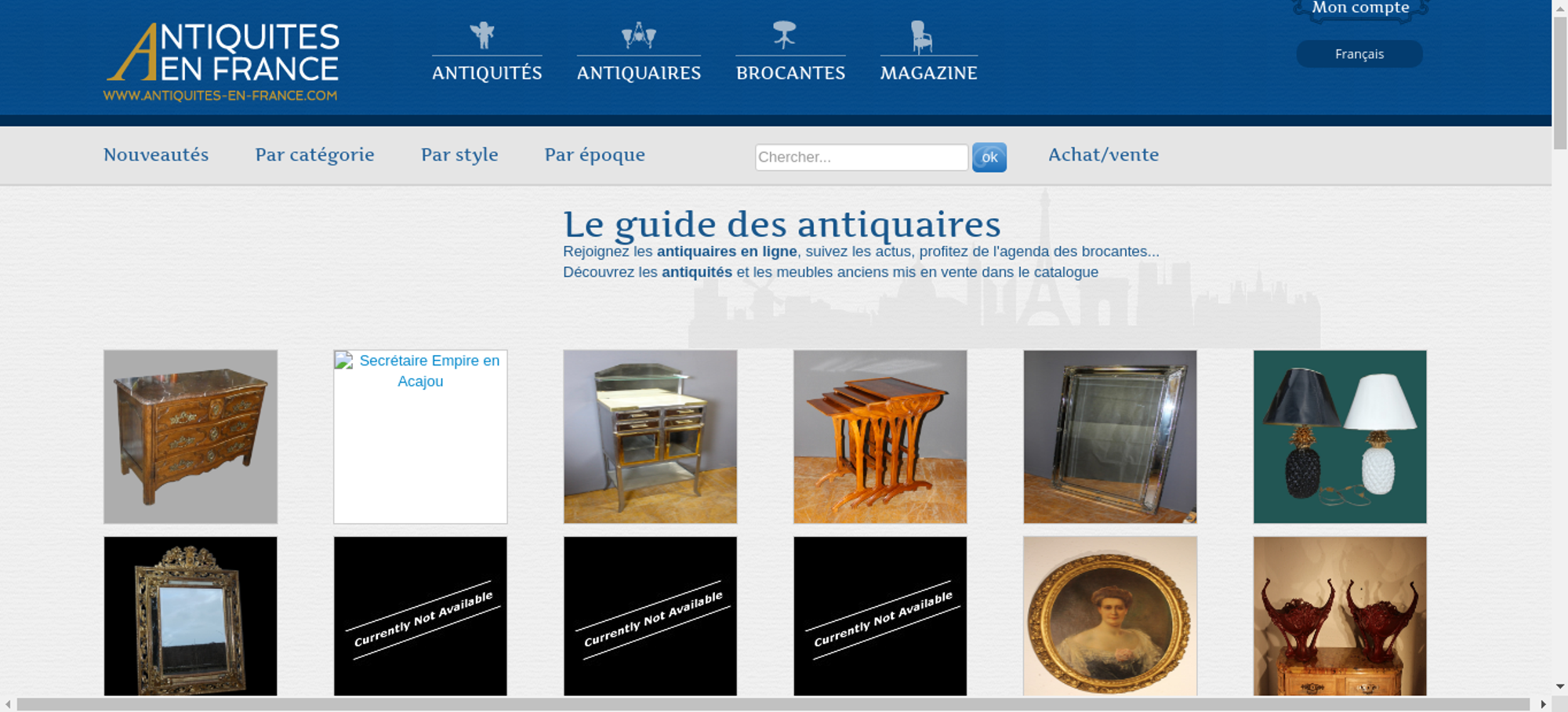Click the horizontal scrollbar right arrow
This screenshot has height=712, width=1568.
pos(1543,704)
